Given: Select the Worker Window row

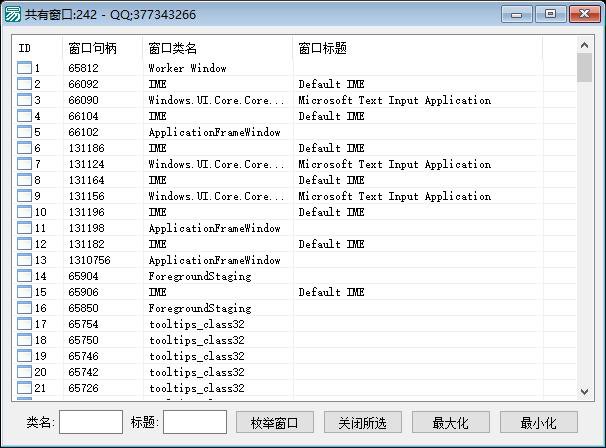Looking at the screenshot, I should pos(187,69).
